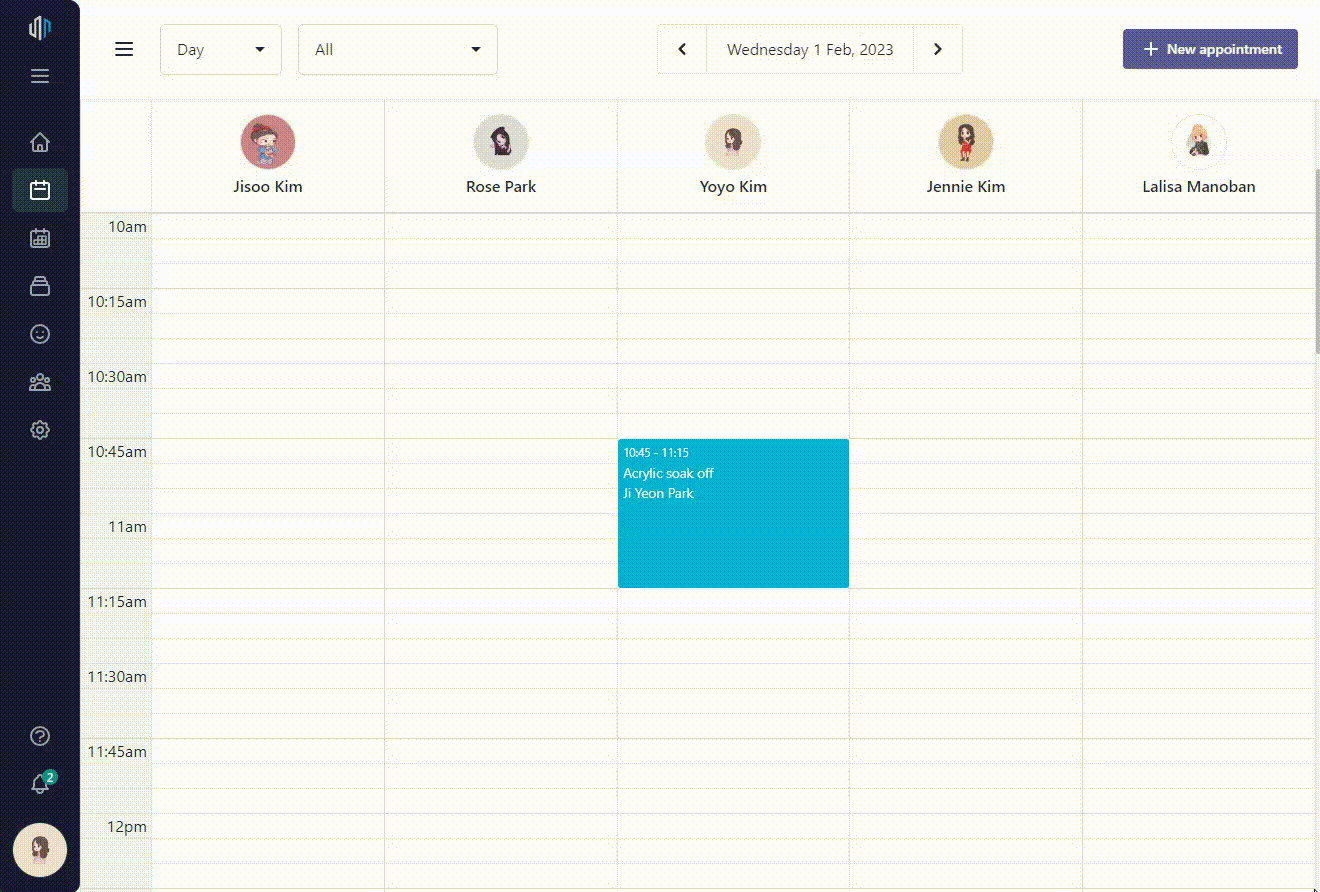This screenshot has height=892, width=1320.
Task: Toggle the calendar panel hamburger menu
Action: (124, 49)
